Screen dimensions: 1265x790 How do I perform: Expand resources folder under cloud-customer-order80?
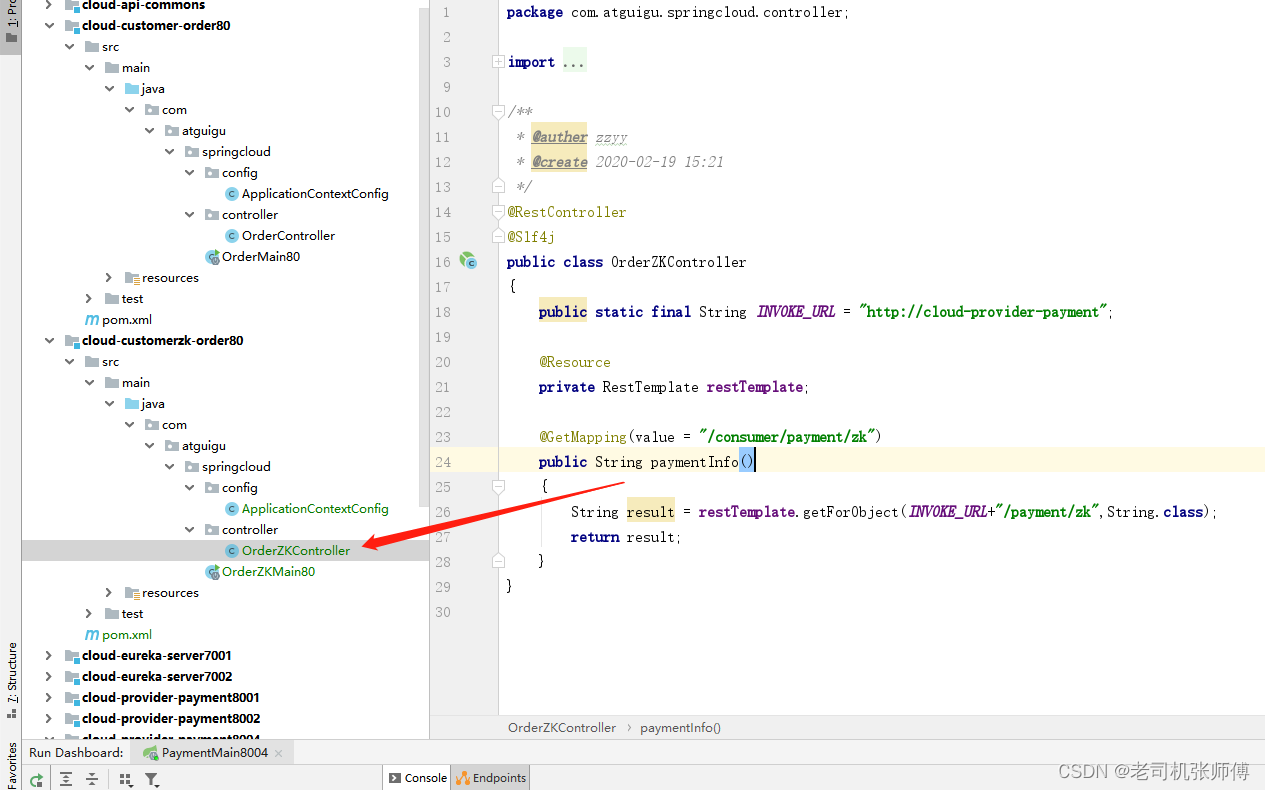[x=109, y=278]
